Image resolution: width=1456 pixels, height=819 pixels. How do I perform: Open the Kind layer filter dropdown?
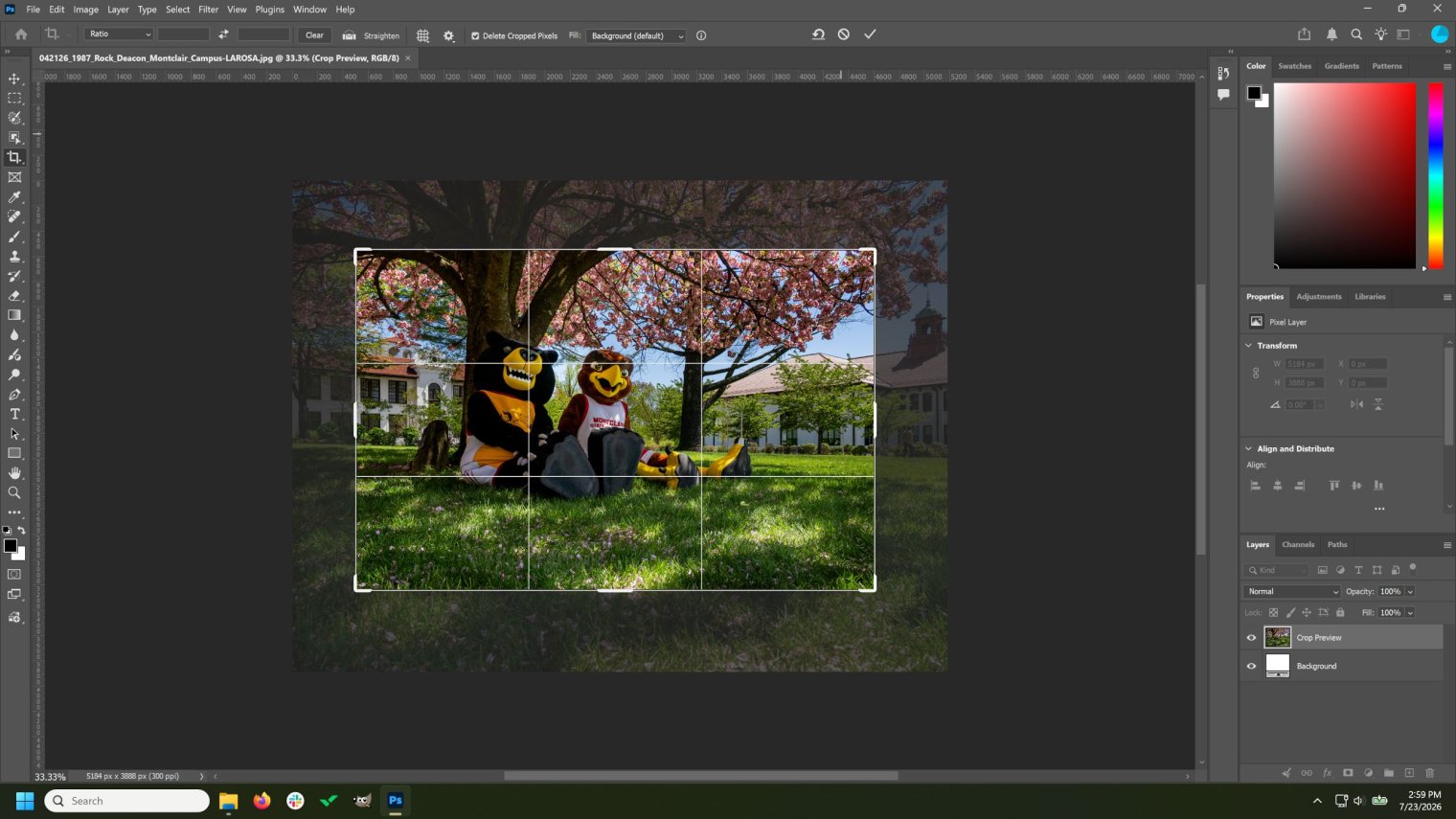(x=1277, y=570)
